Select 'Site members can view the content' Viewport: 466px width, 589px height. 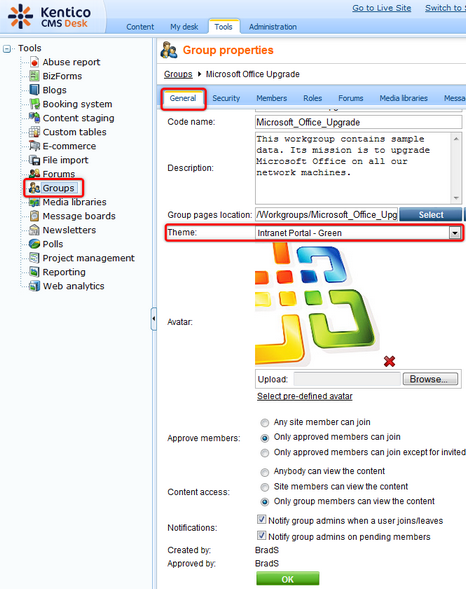coord(265,487)
